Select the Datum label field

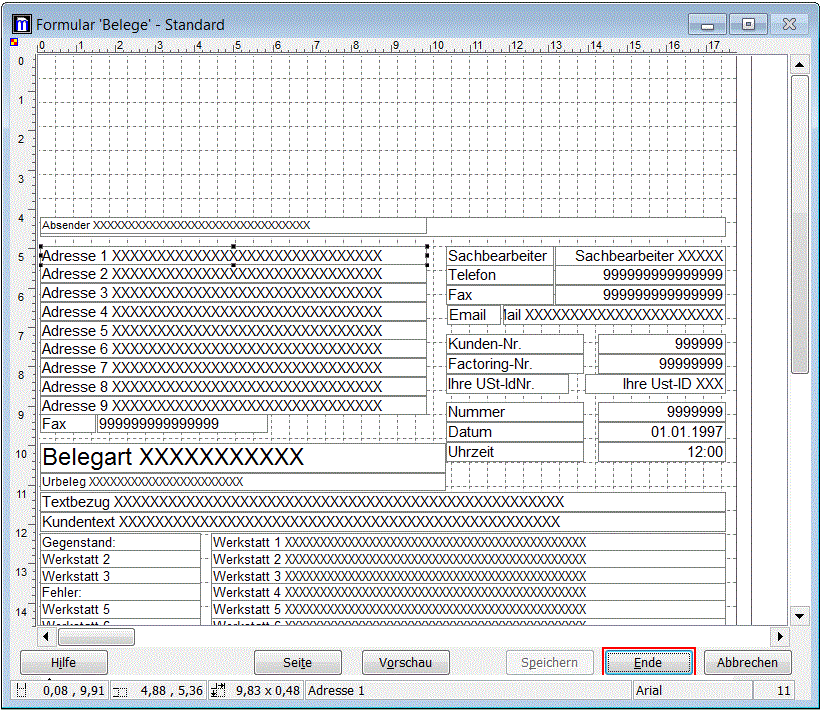pos(515,432)
